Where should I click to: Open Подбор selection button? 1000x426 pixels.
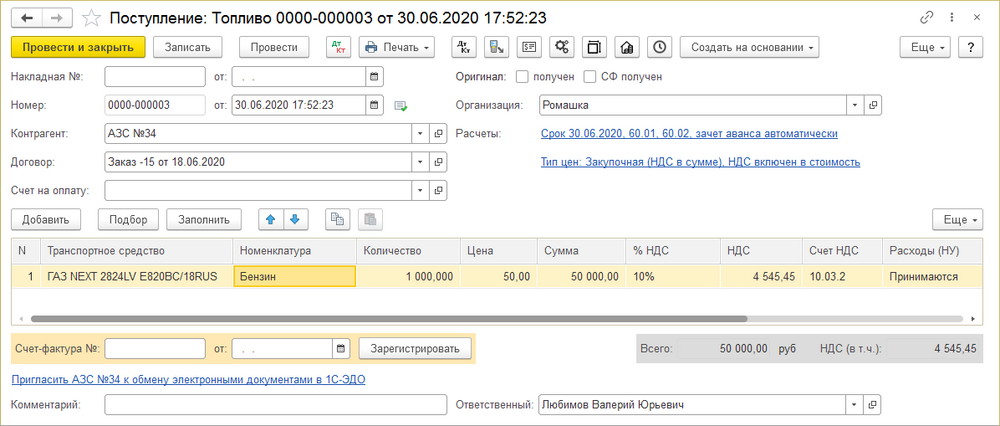coord(128,219)
